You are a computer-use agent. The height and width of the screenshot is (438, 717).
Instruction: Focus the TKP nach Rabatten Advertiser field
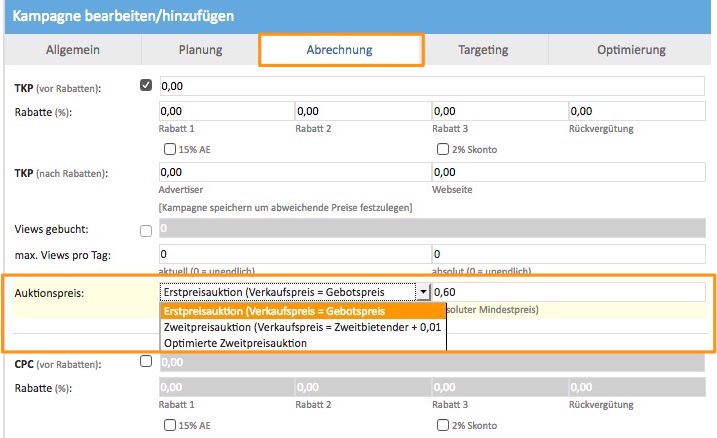[295, 172]
